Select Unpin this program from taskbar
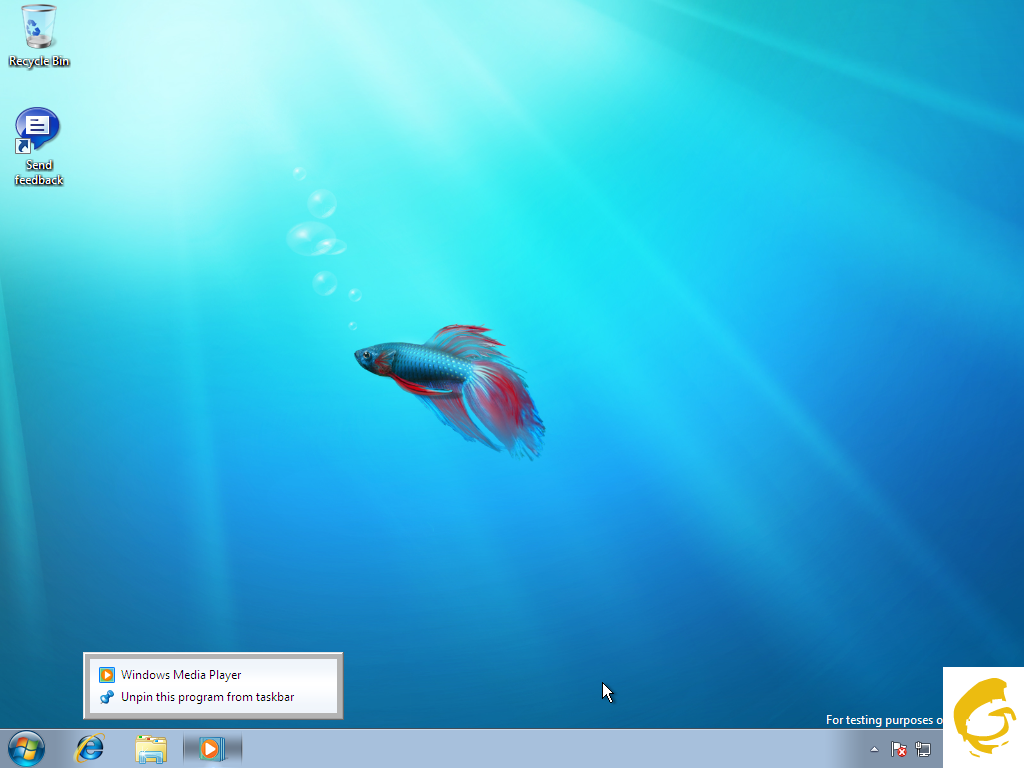1024x768 pixels. click(207, 697)
